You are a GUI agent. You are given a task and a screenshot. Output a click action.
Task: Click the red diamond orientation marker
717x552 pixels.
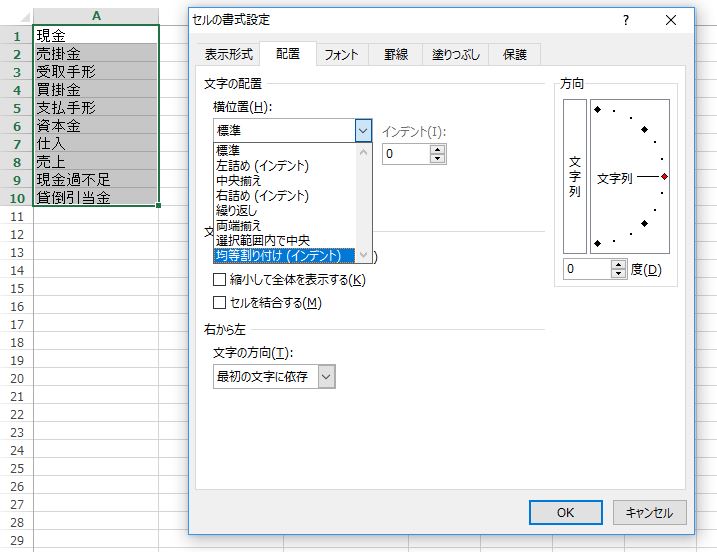(664, 177)
